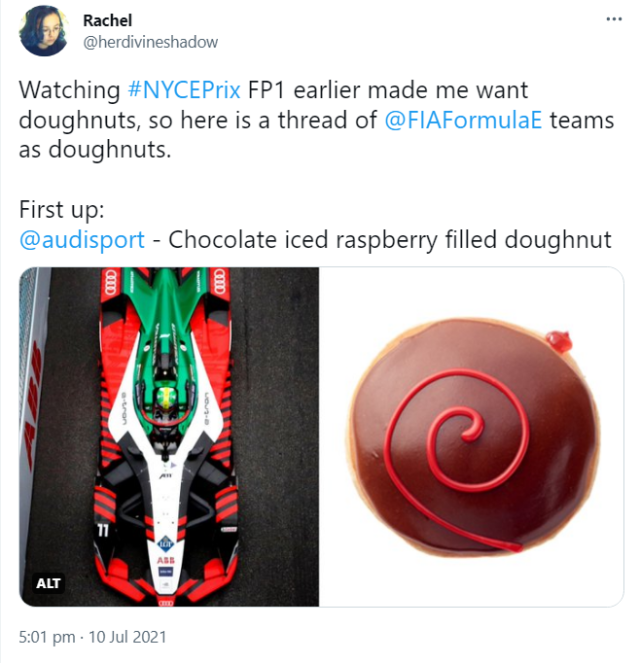Image resolution: width=640 pixels, height=663 pixels.
Task: Open the @herdivineshadow handle
Action: click(x=150, y=41)
